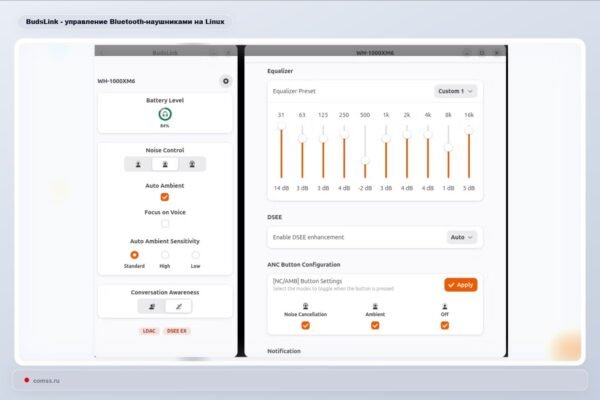Click the Battery Level label

point(165,100)
